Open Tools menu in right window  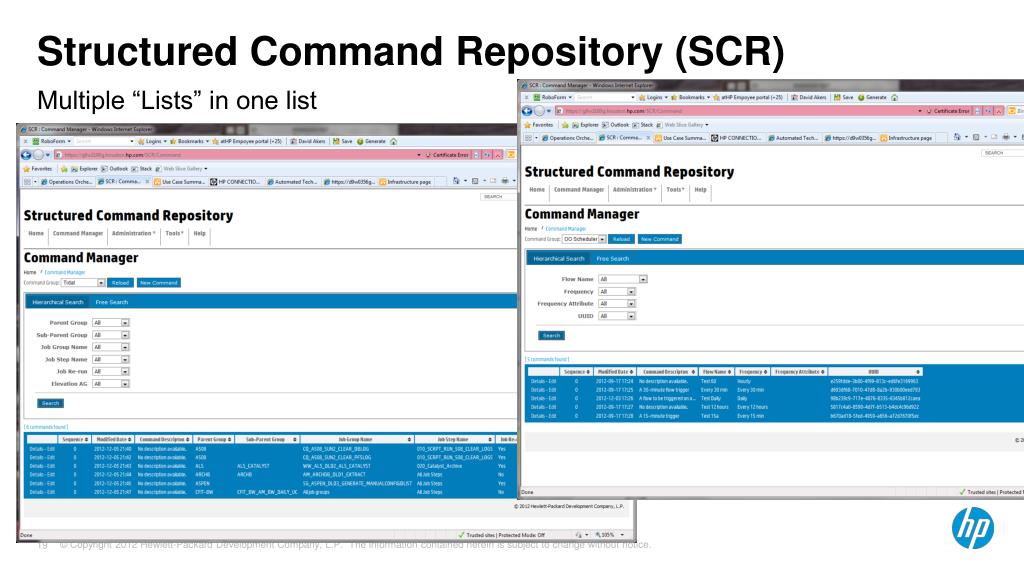click(675, 189)
